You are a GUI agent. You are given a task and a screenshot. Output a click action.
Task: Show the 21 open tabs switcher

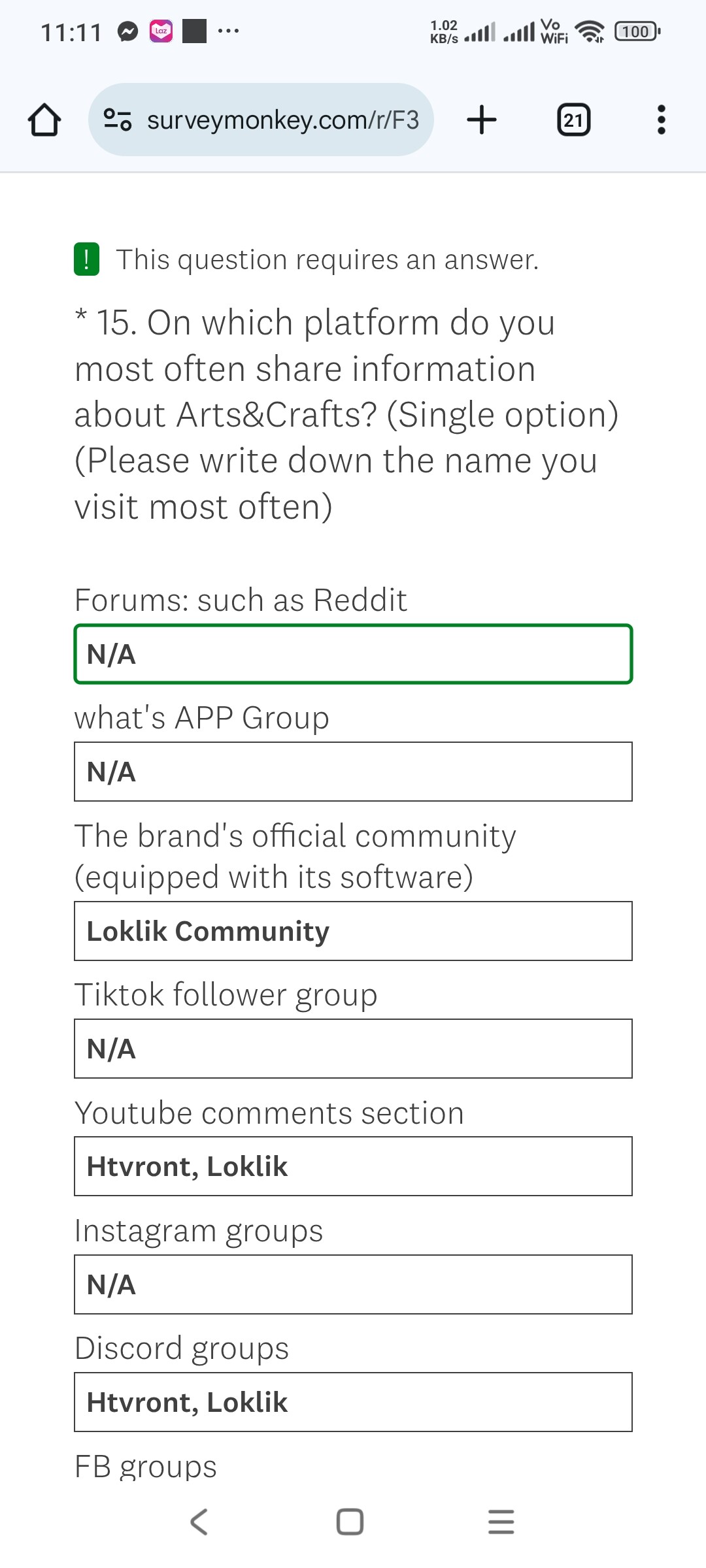(x=573, y=120)
